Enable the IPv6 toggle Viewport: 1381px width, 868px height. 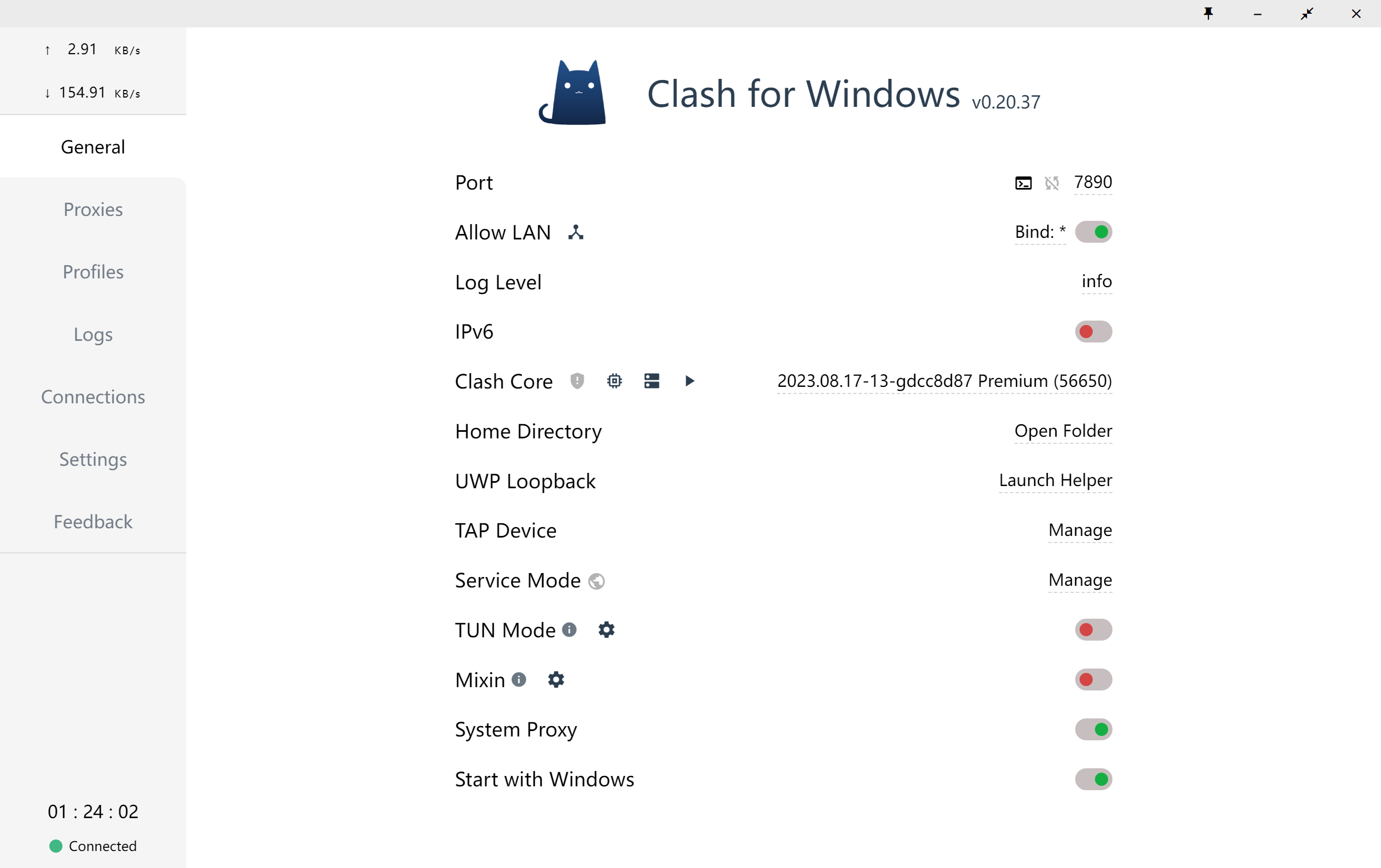pyautogui.click(x=1093, y=332)
